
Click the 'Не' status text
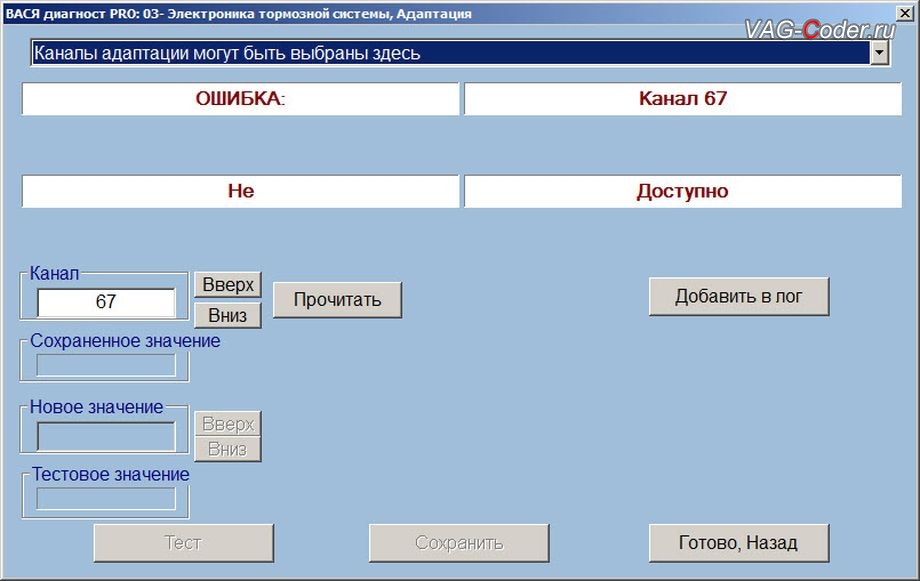pos(241,191)
